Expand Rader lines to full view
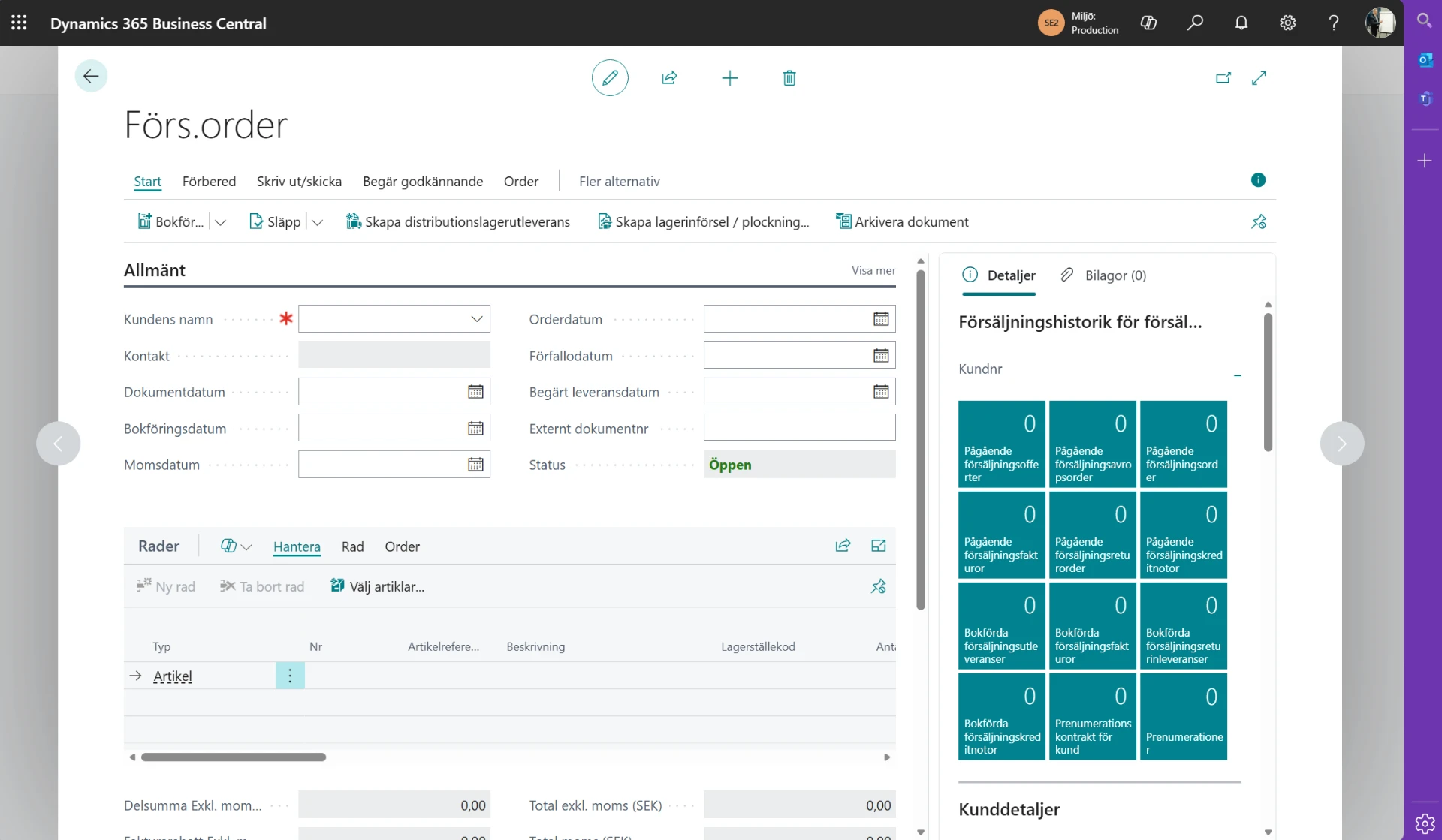This screenshot has height=840, width=1442. point(879,546)
